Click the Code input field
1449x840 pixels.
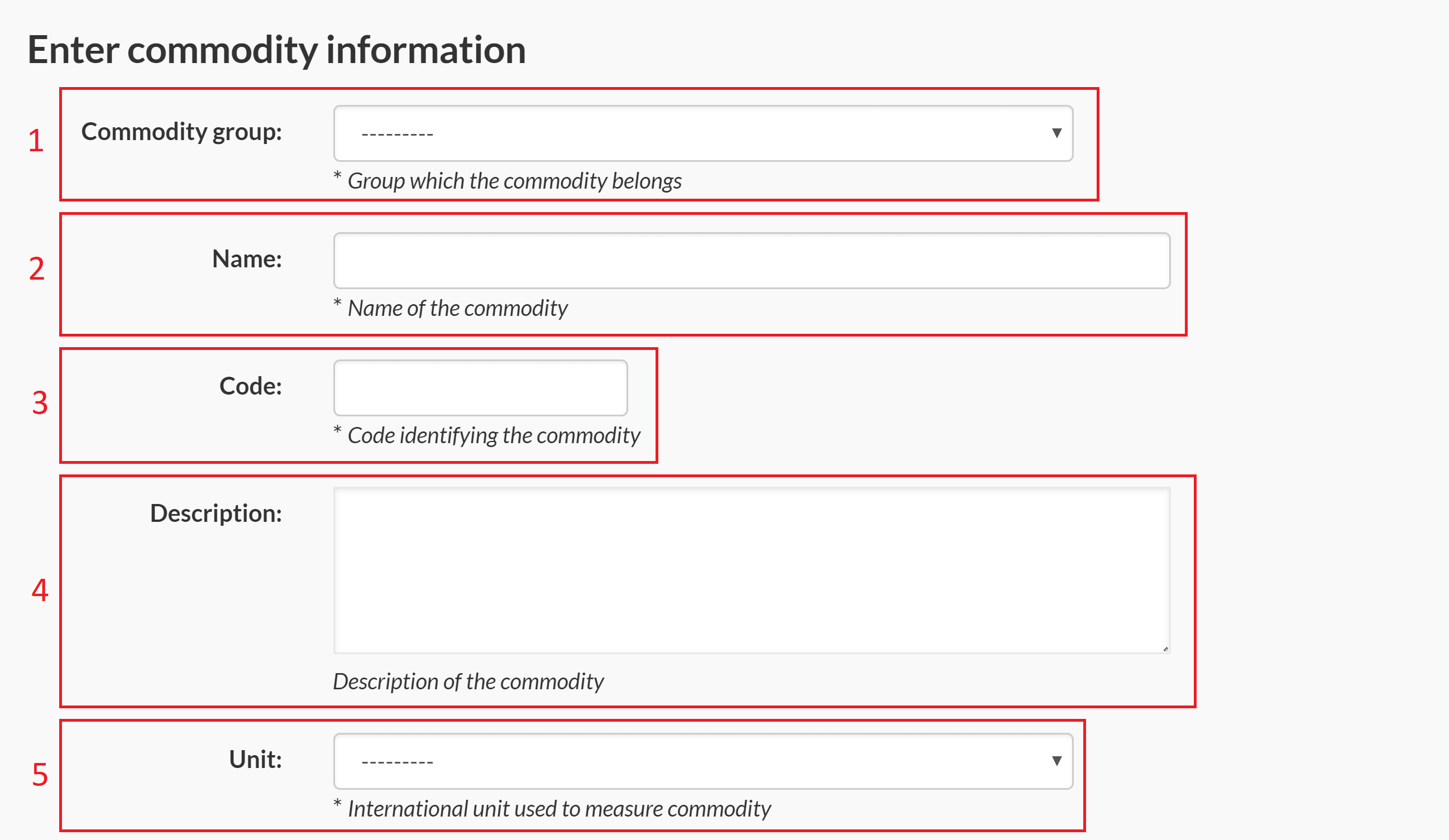(480, 388)
